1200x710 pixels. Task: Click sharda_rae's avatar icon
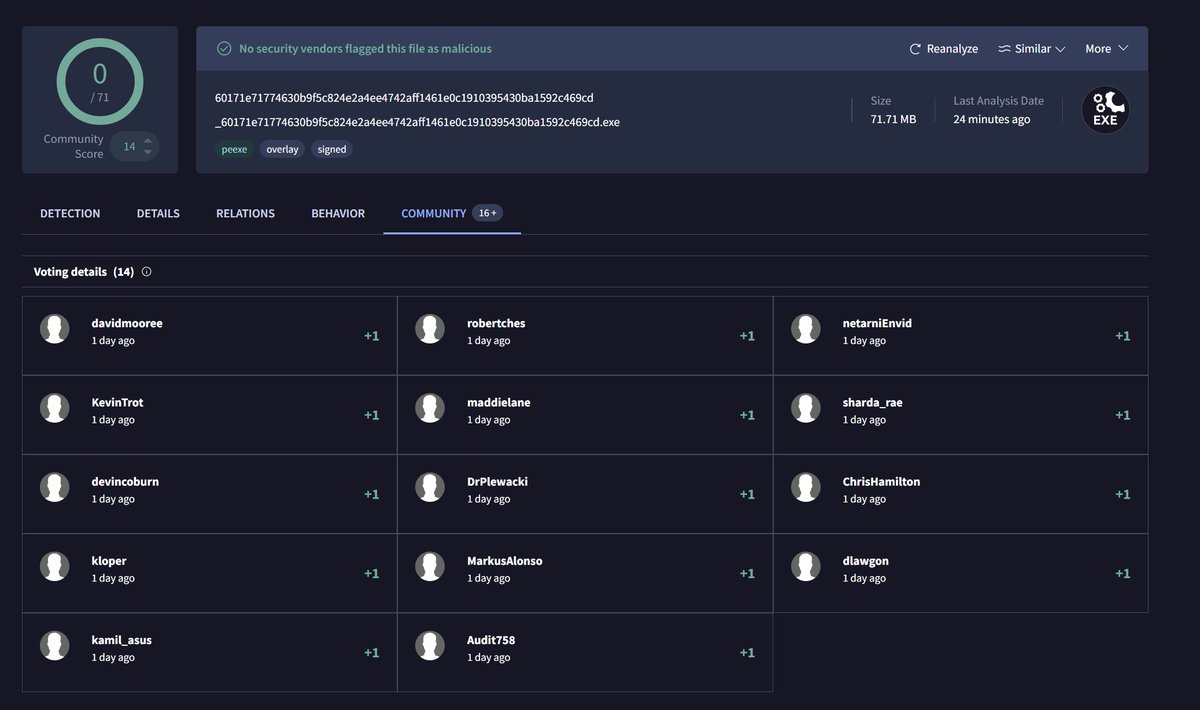coord(806,408)
